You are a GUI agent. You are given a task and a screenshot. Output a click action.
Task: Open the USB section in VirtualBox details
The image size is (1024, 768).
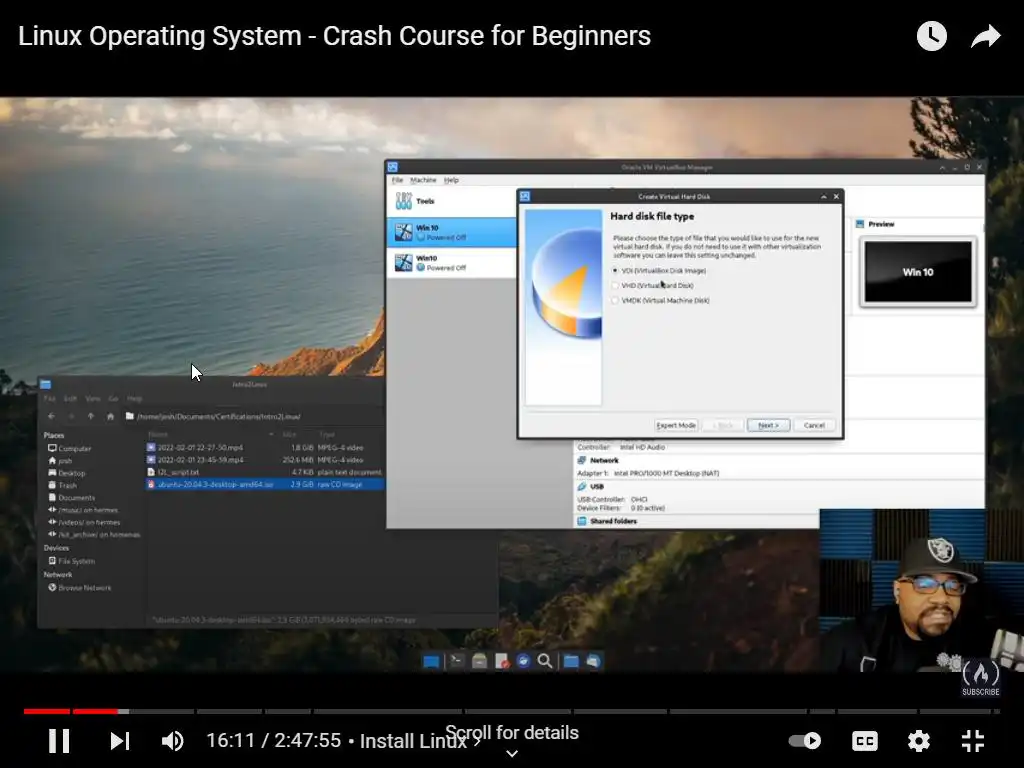coord(596,487)
